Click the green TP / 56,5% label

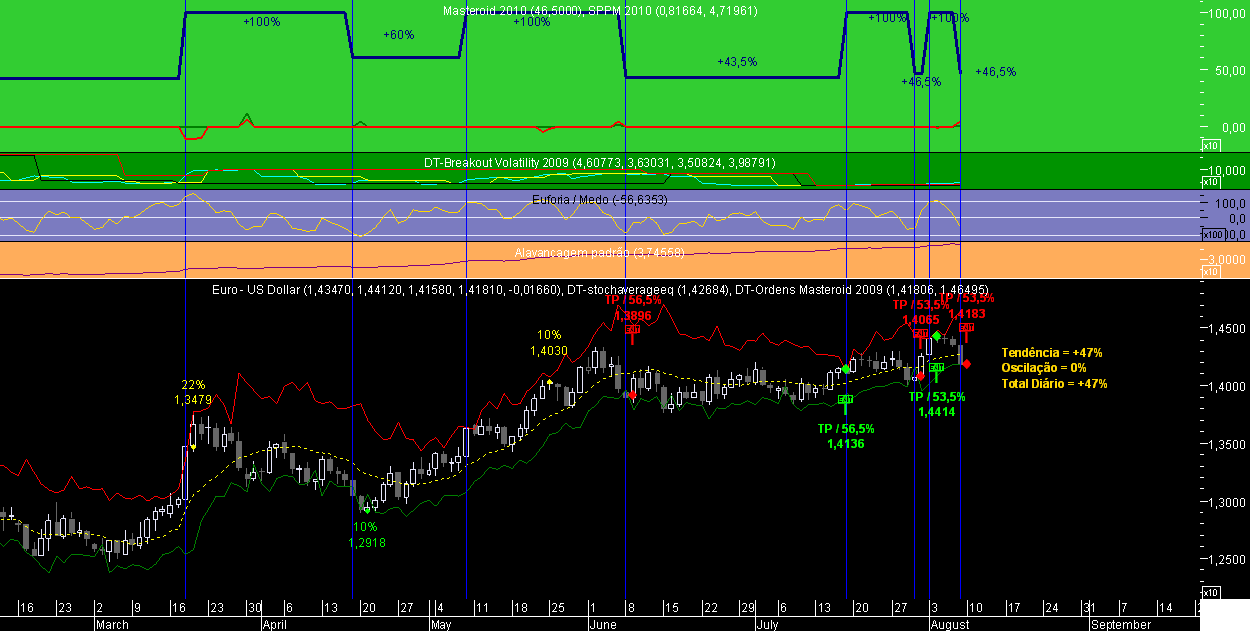pos(846,428)
